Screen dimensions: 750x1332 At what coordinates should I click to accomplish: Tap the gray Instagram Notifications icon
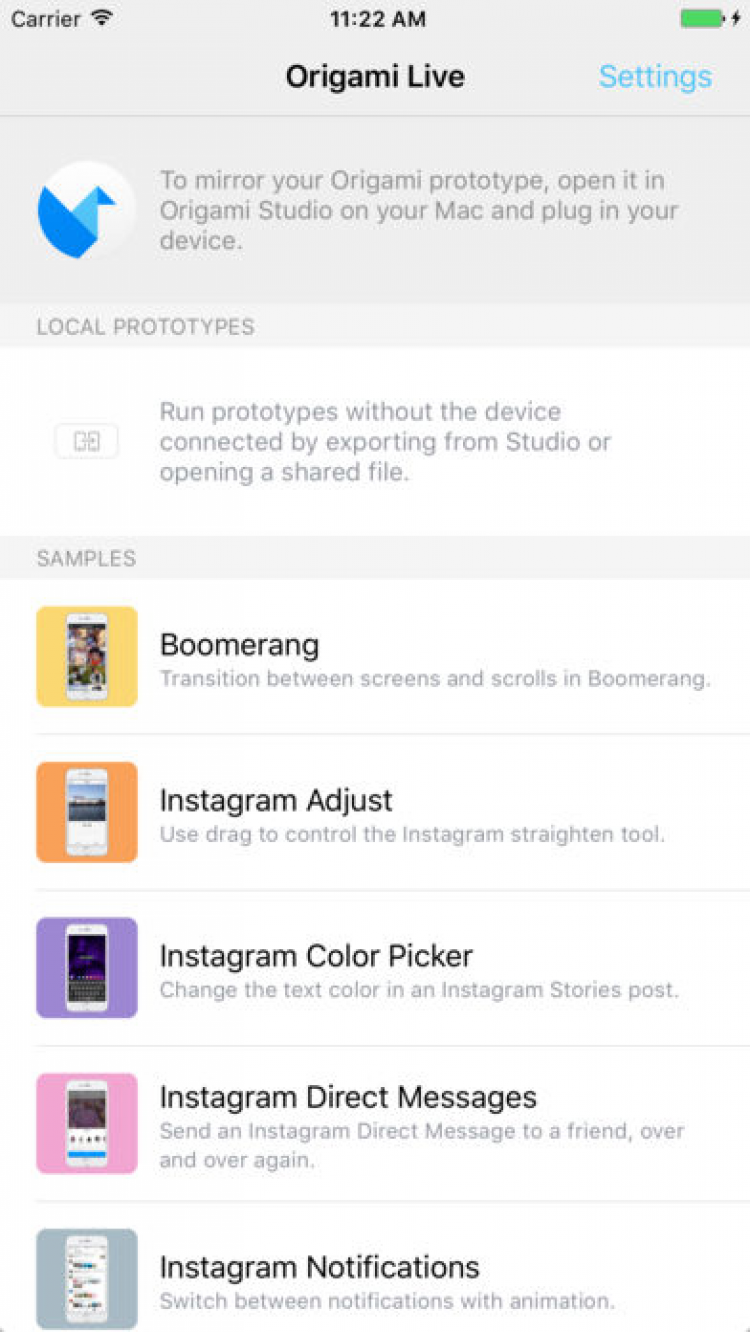[87, 1278]
